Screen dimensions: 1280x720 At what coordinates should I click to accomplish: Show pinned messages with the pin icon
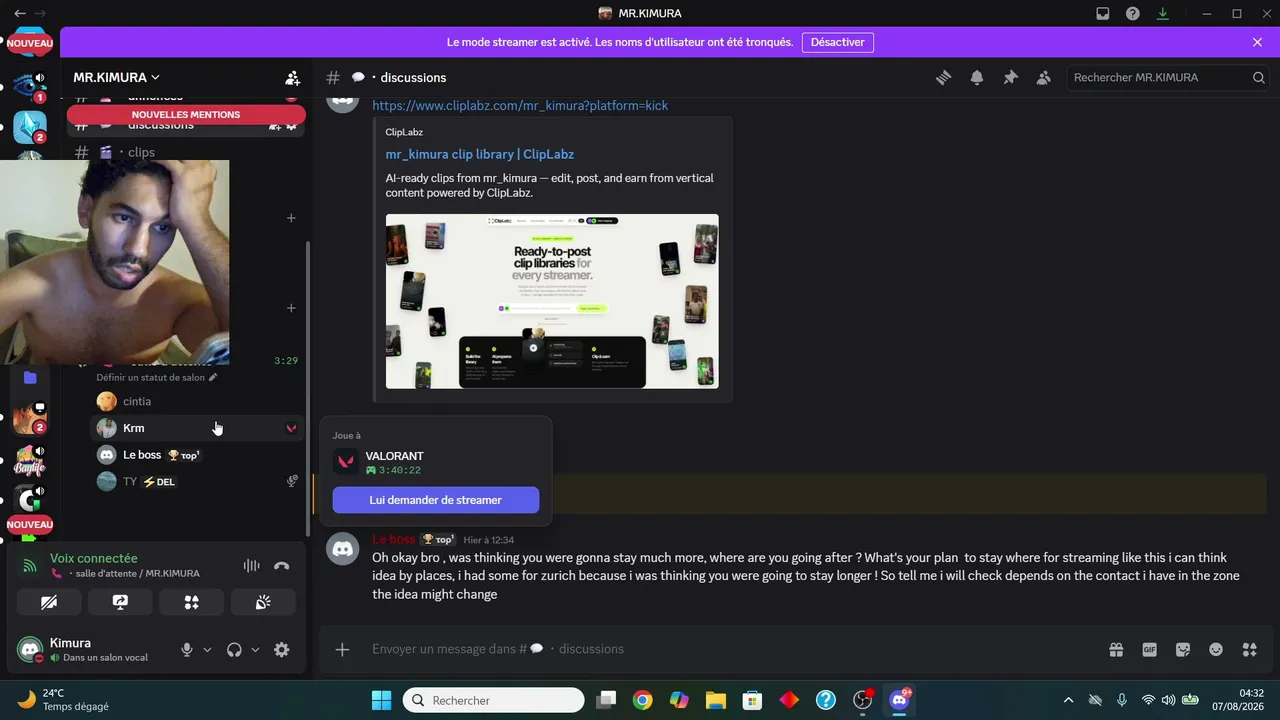pos(1010,78)
